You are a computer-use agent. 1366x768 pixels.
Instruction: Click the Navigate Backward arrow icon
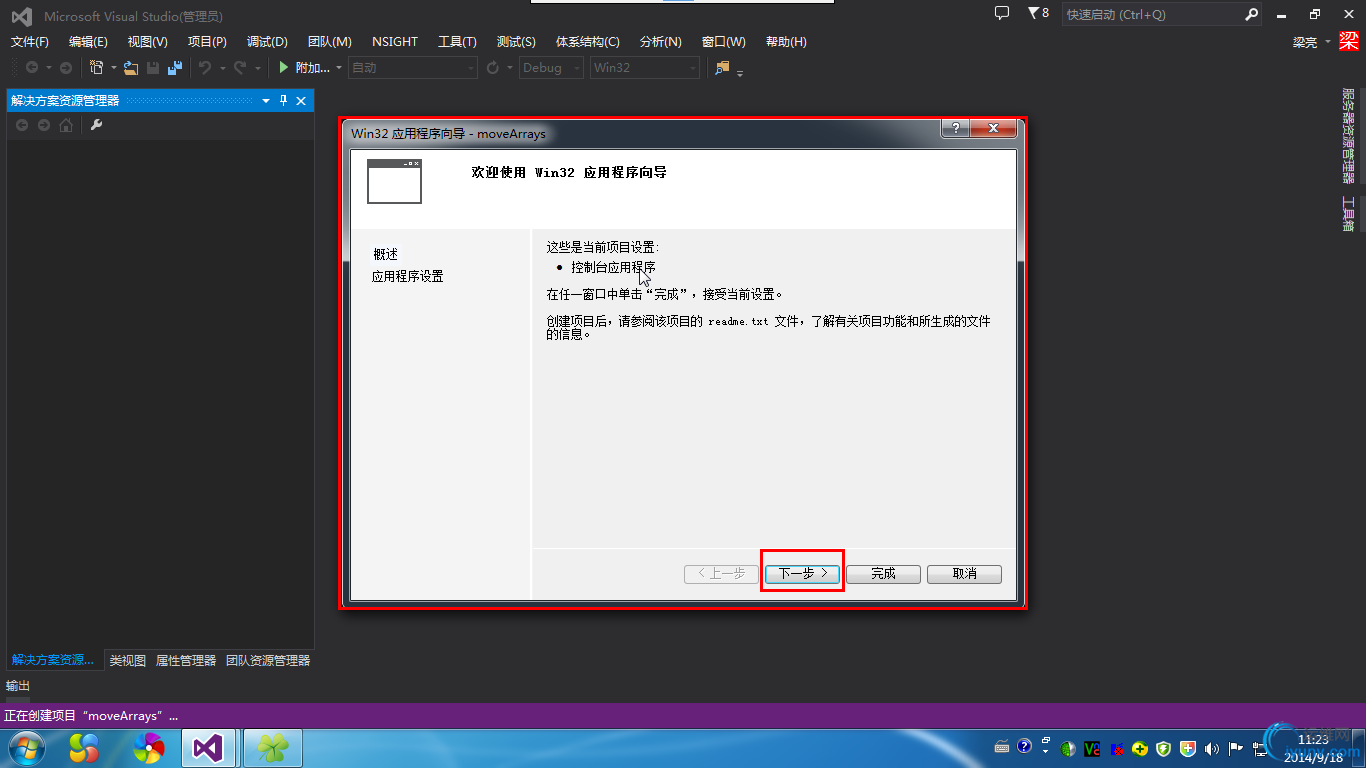coord(32,66)
